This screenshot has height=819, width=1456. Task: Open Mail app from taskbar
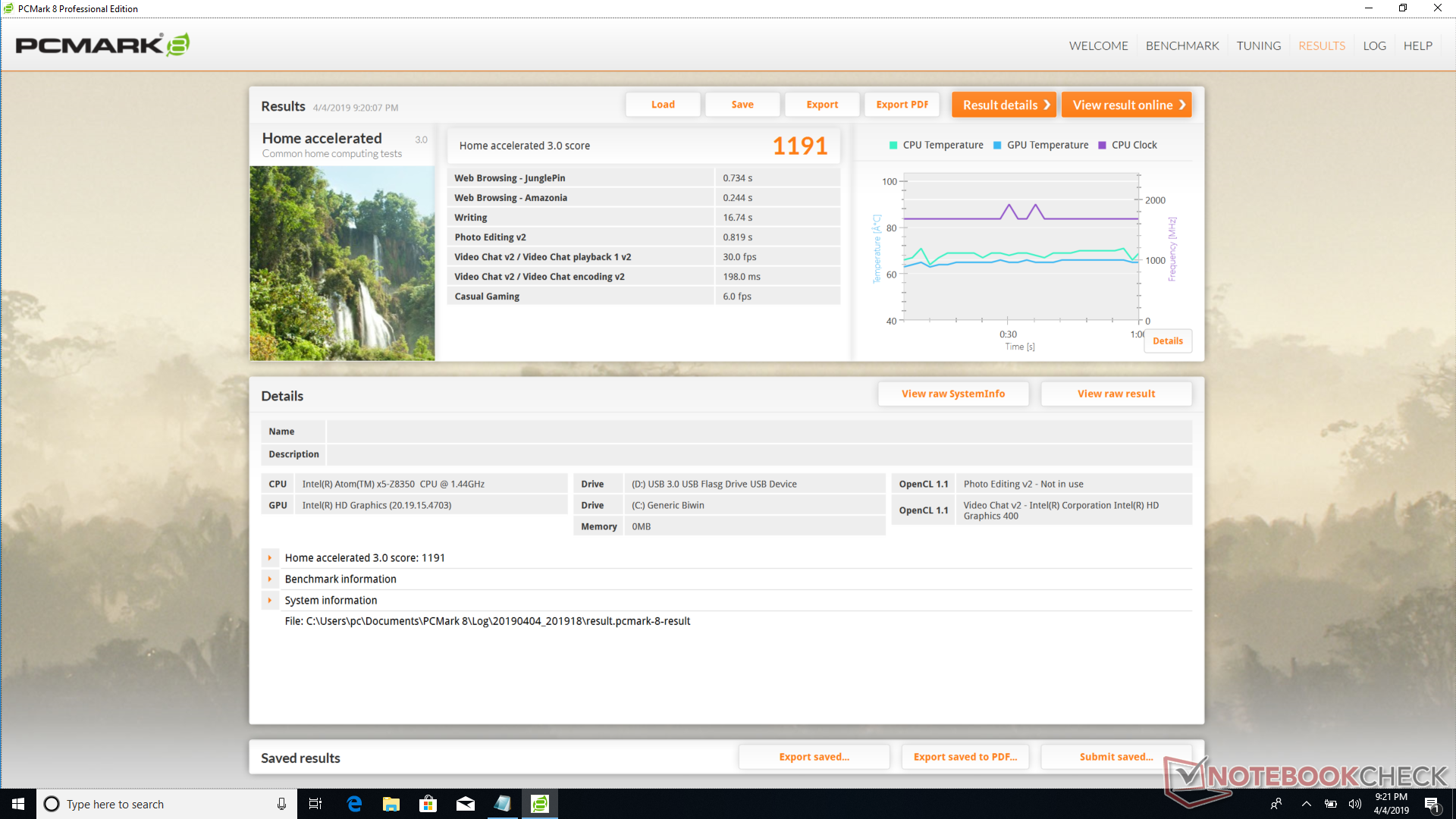(x=466, y=804)
